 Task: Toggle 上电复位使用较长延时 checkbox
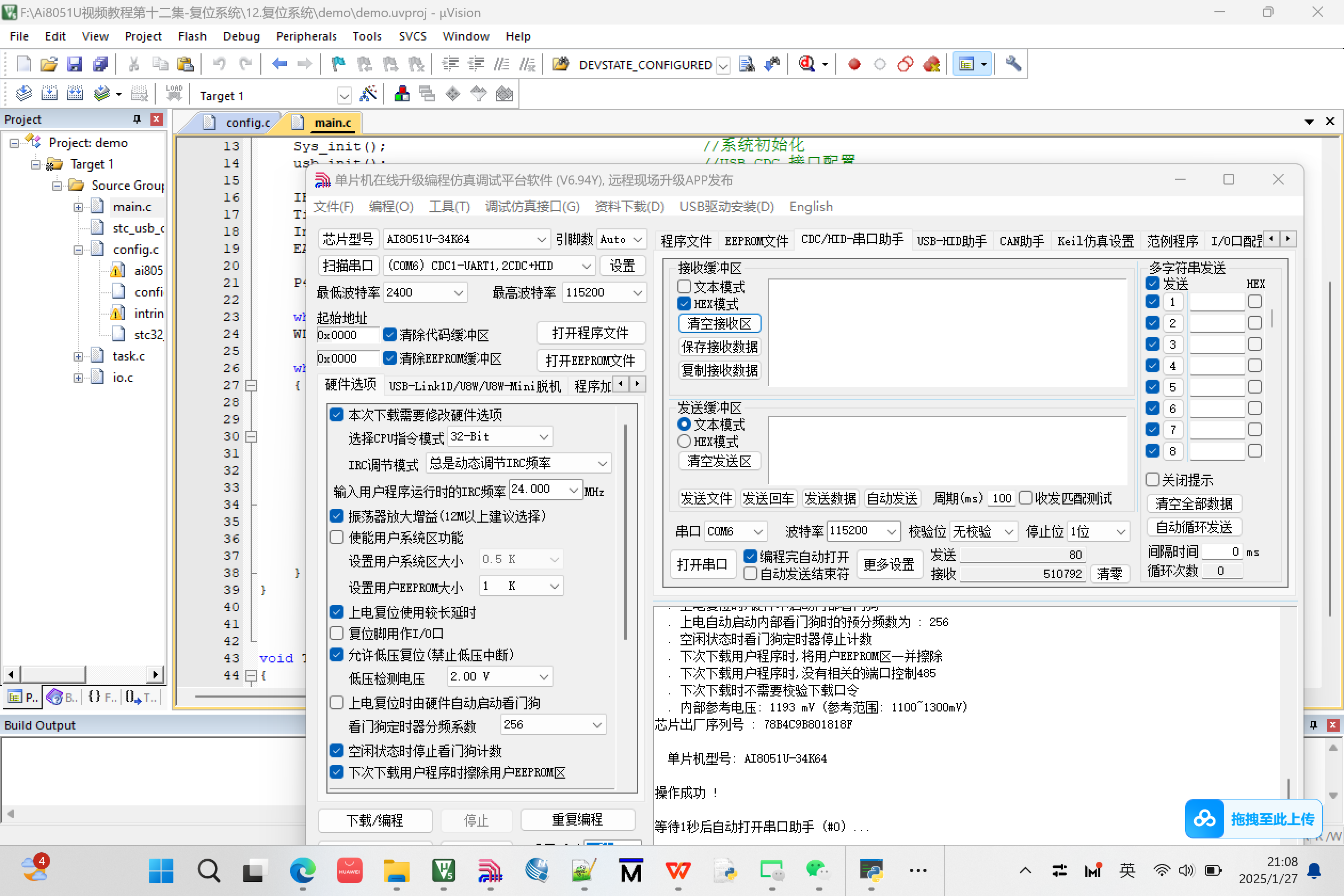click(337, 612)
